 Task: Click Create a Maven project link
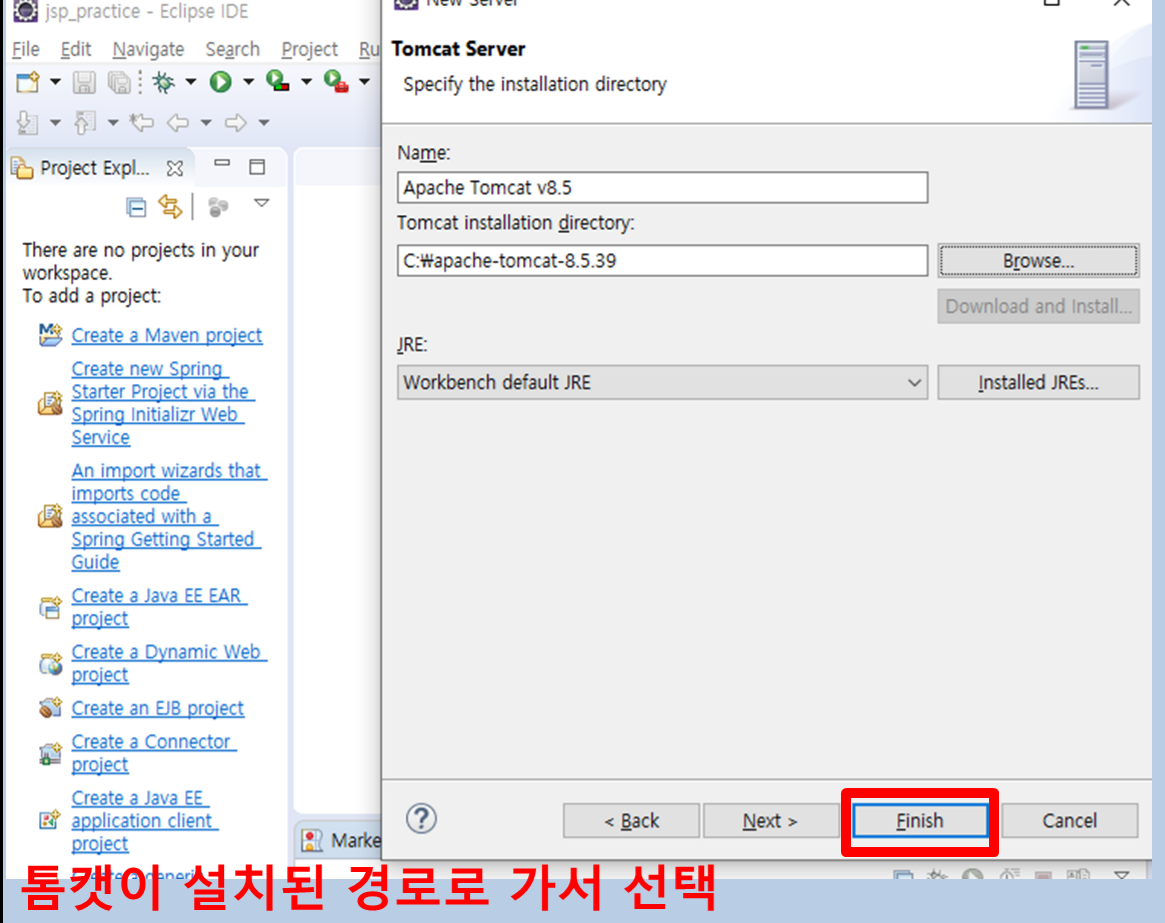pos(166,335)
